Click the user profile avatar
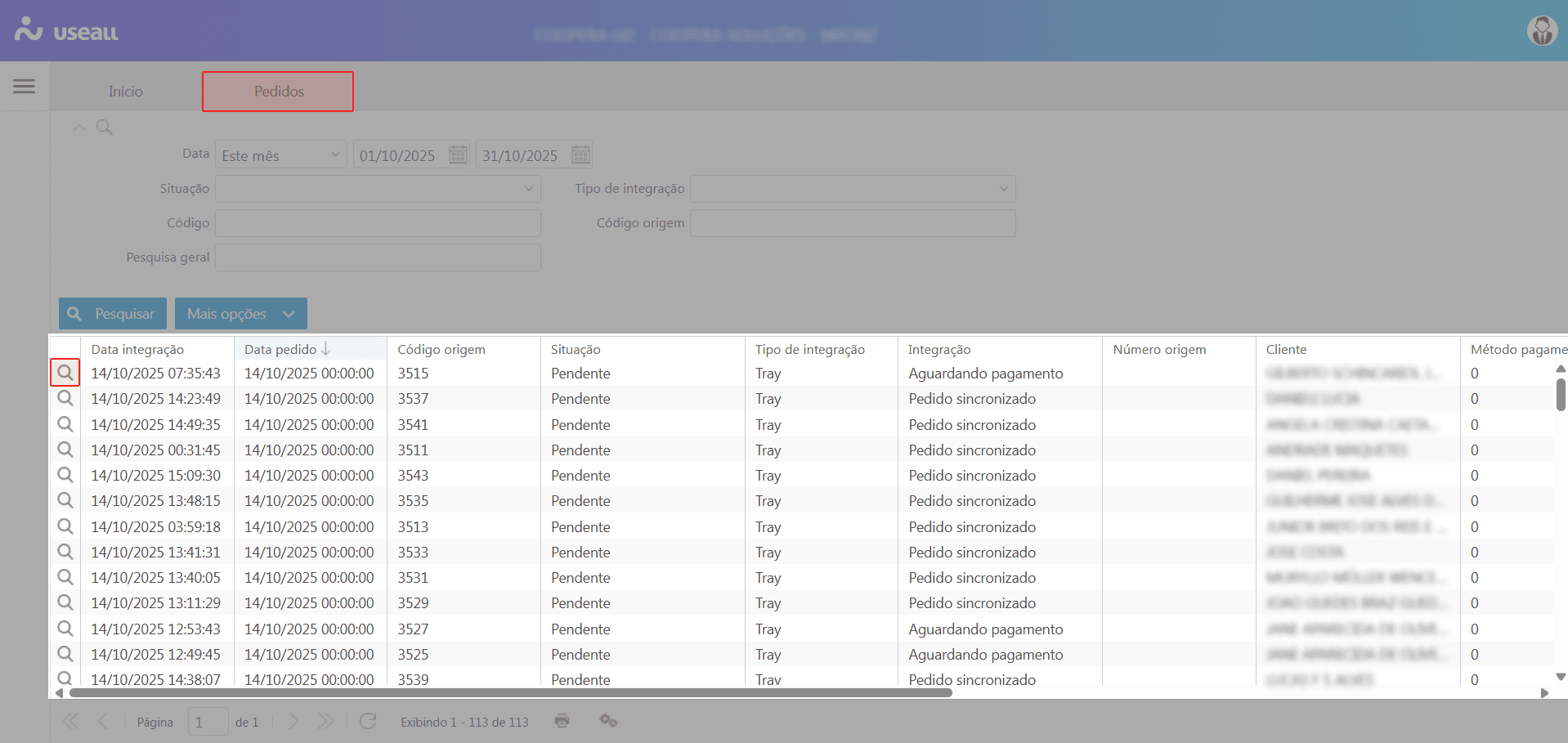 coord(1542,31)
